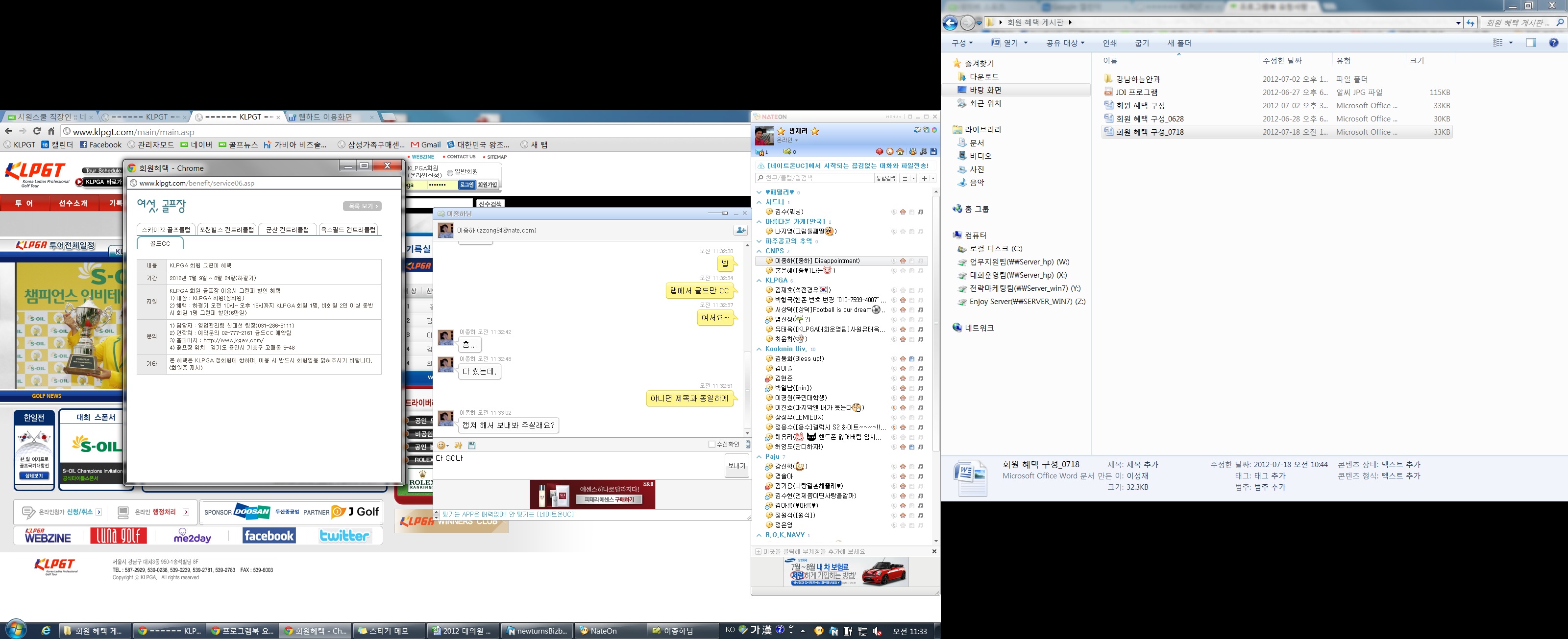Click the color wheel skin icon in NateOn header
The image size is (1568, 639).
coord(934,130)
